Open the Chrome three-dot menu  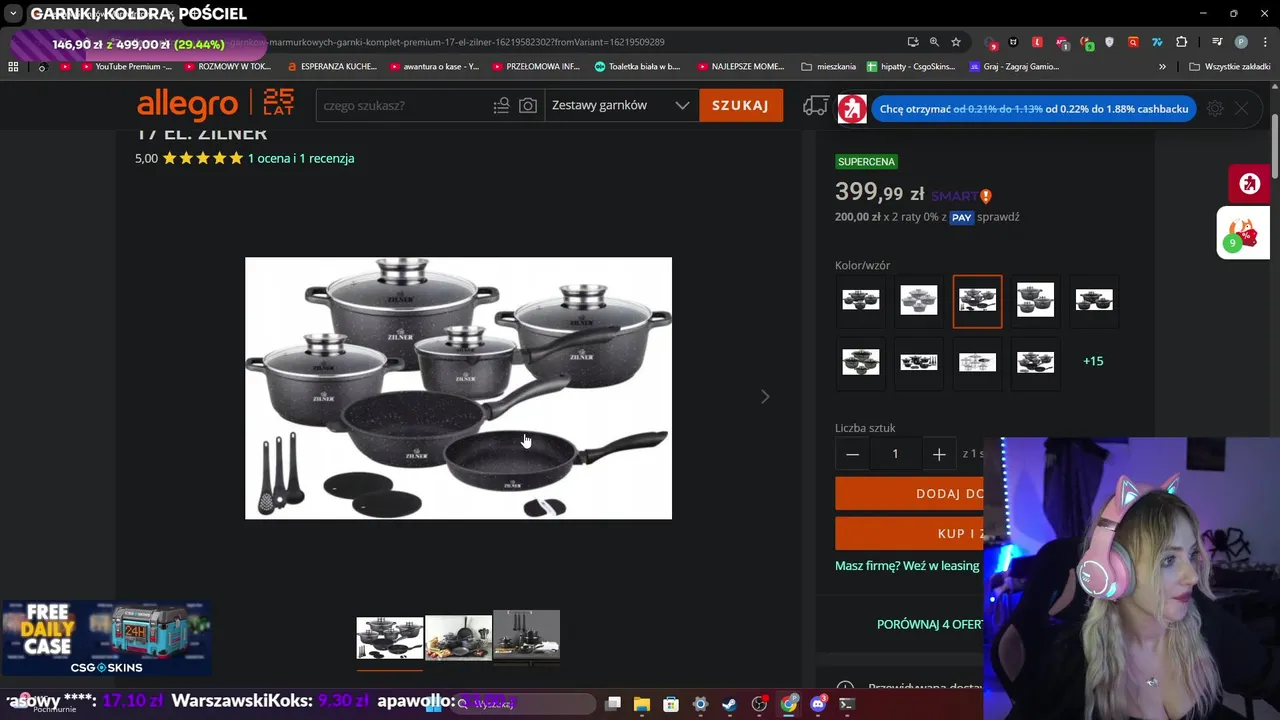click(x=1263, y=42)
